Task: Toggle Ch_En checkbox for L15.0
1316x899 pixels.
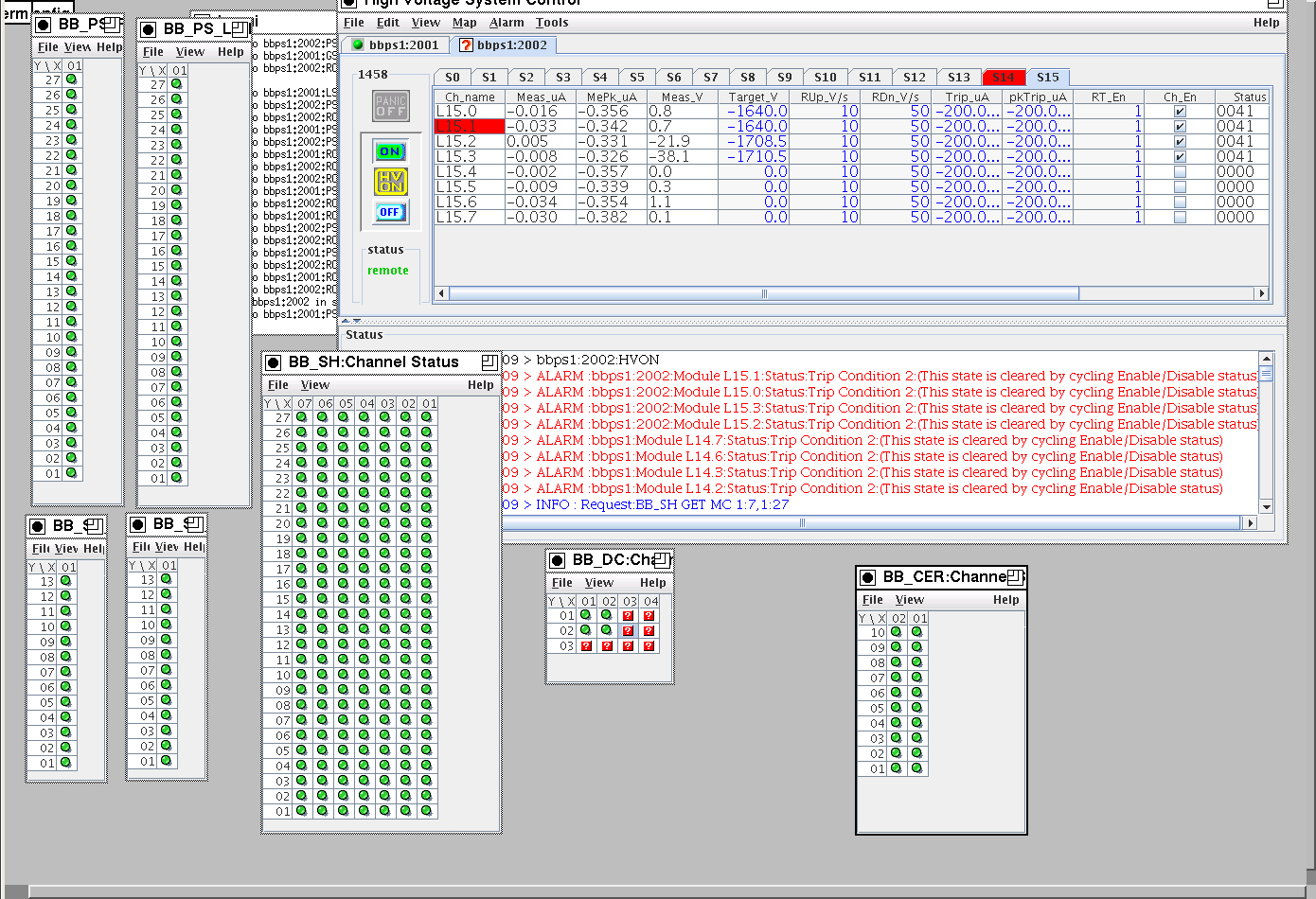Action: pos(1180,112)
